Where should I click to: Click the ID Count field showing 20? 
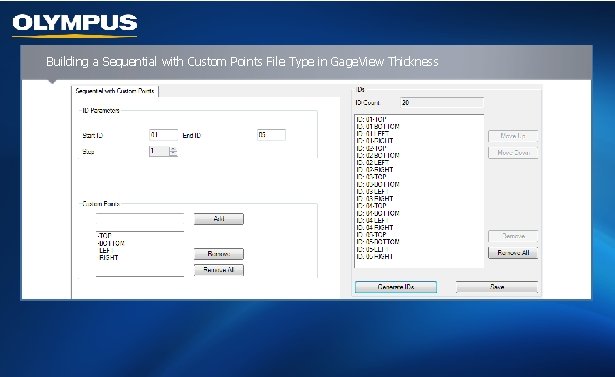[x=442, y=102]
